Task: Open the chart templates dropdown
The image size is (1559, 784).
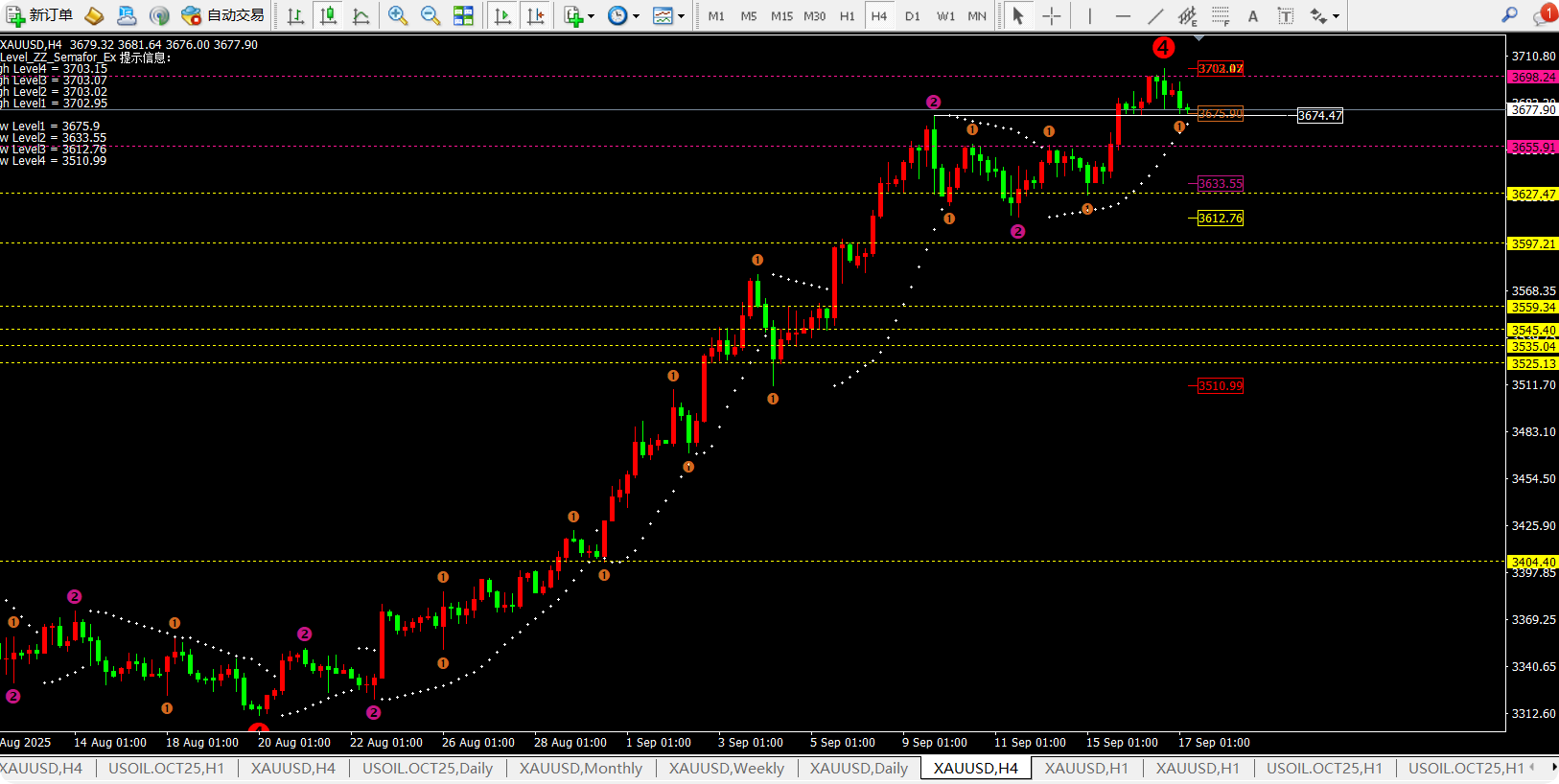Action: (x=668, y=15)
